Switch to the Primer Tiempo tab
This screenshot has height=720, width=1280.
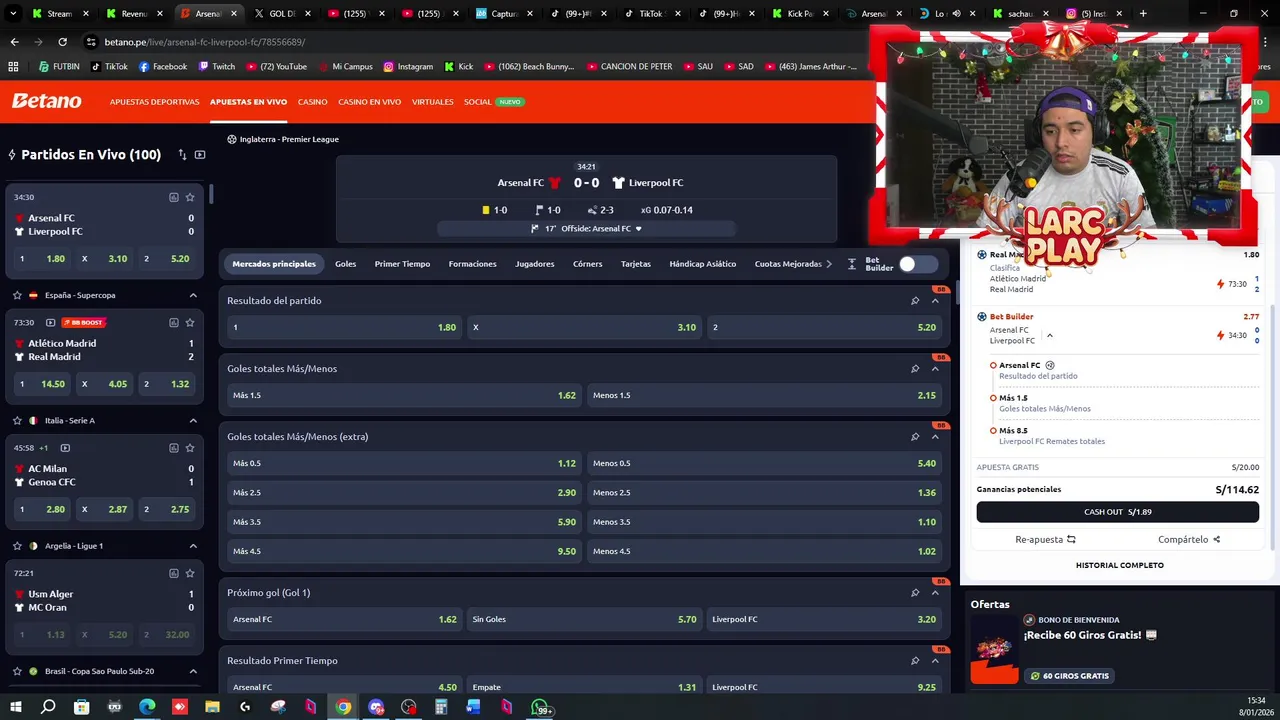click(402, 264)
